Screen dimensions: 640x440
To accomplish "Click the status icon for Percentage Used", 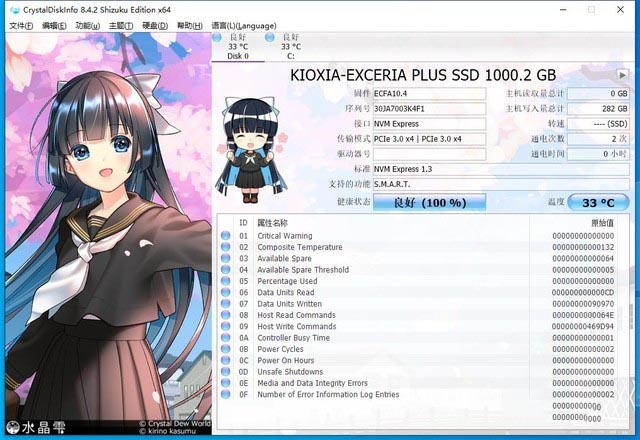I will (x=225, y=281).
